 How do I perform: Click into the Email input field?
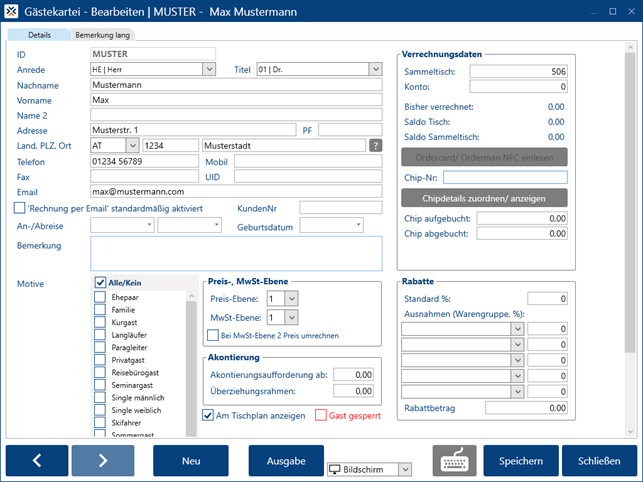[x=236, y=191]
